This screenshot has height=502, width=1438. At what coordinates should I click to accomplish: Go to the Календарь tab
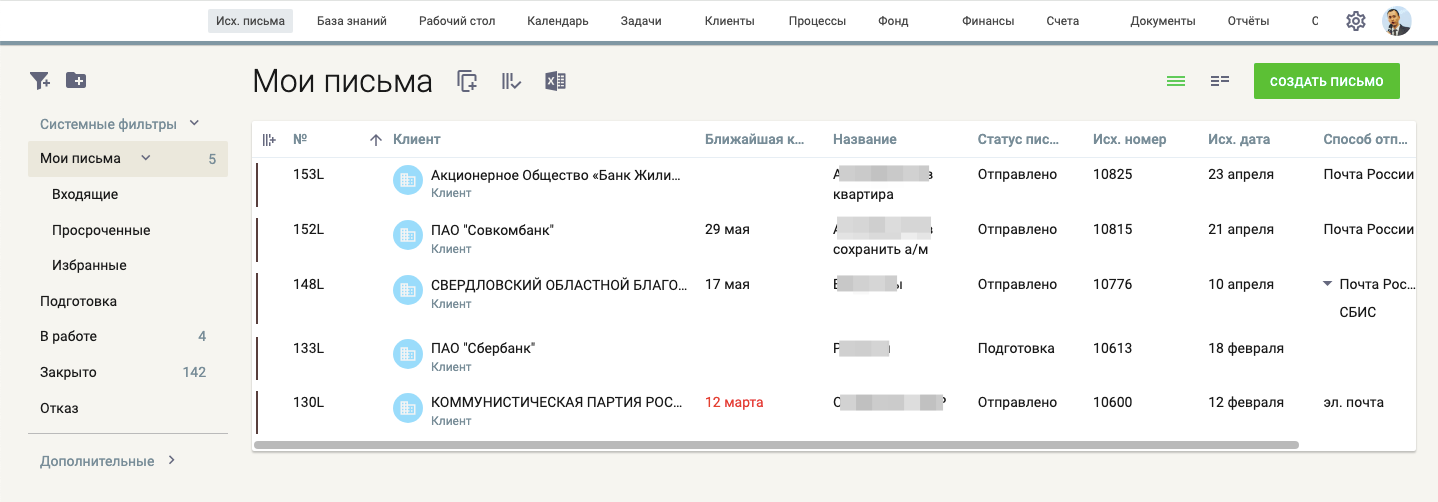point(558,21)
